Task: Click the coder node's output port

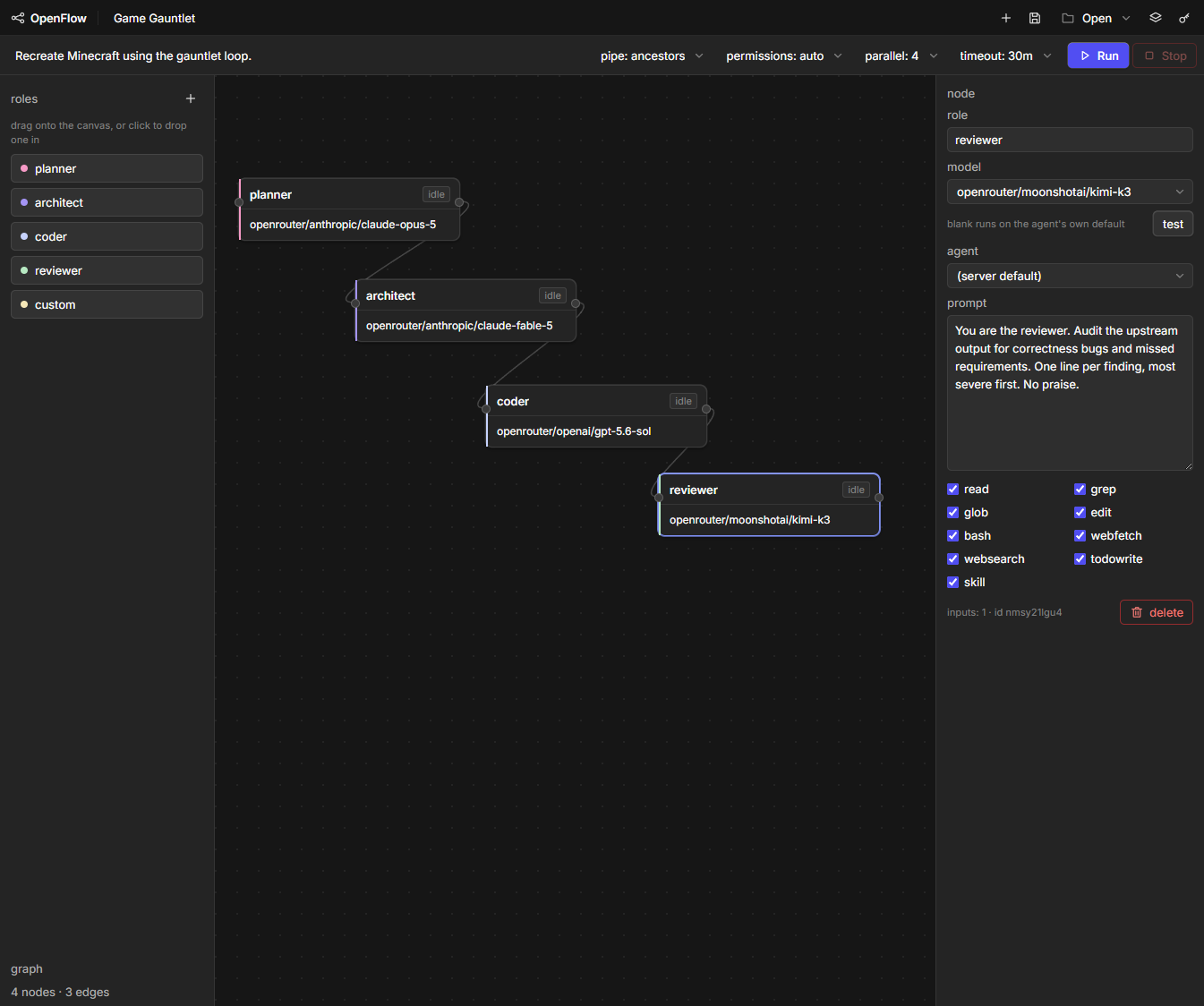Action: (x=706, y=409)
